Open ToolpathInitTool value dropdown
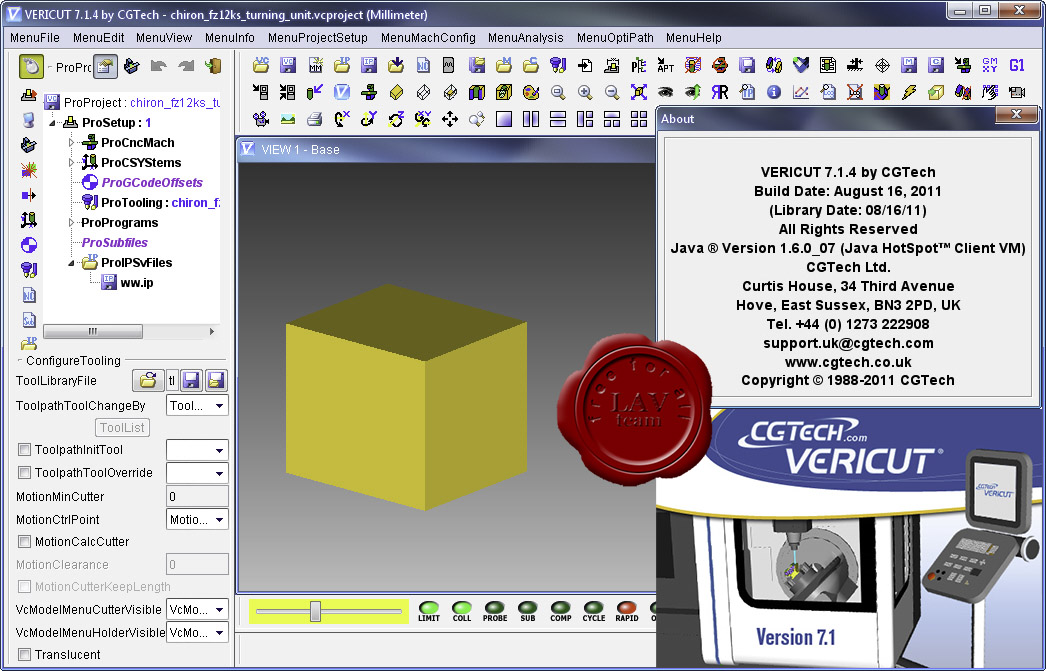This screenshot has width=1046, height=671. 197,450
